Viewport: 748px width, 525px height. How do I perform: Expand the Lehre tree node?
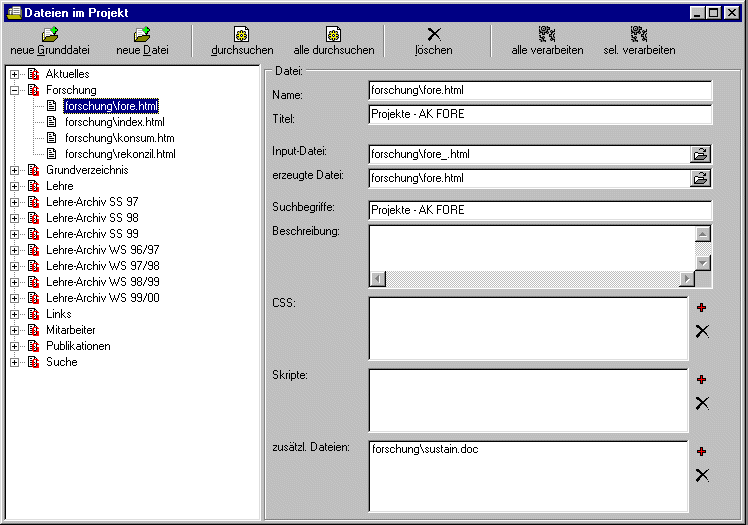[14, 186]
